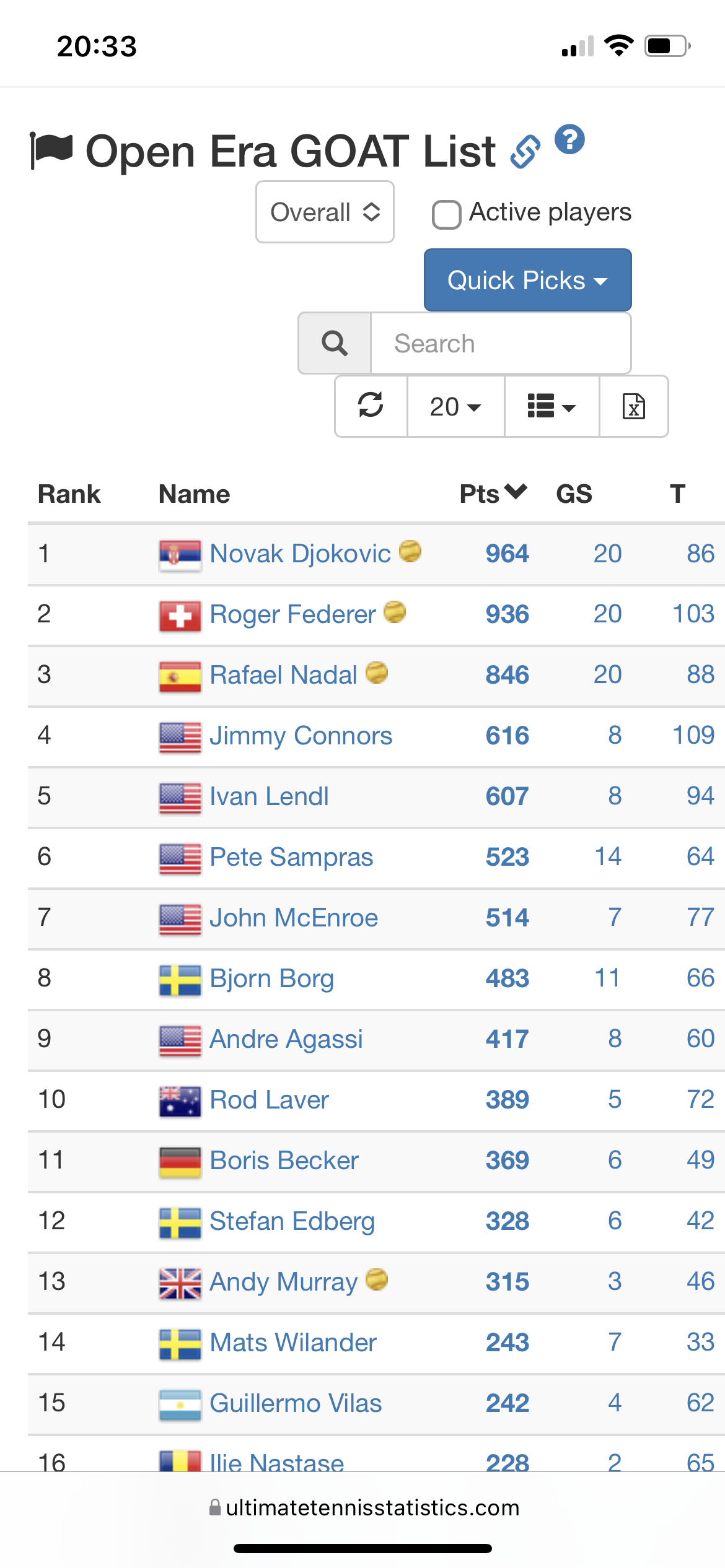Click the magnifier search icon
This screenshot has height=1568, width=725.
coord(335,343)
